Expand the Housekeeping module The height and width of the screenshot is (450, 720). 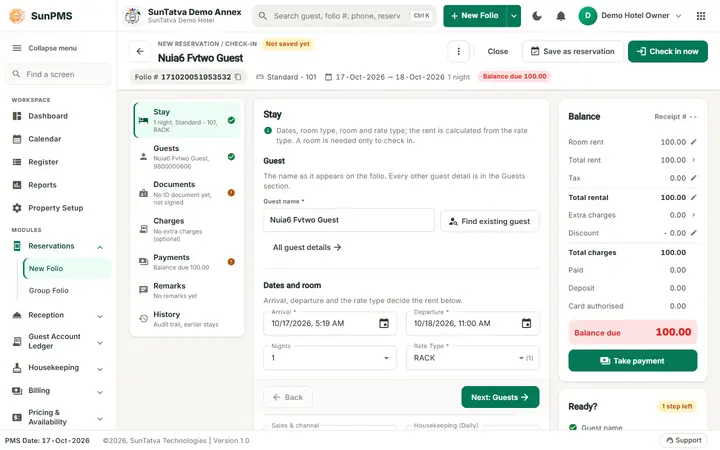pyautogui.click(x=100, y=369)
